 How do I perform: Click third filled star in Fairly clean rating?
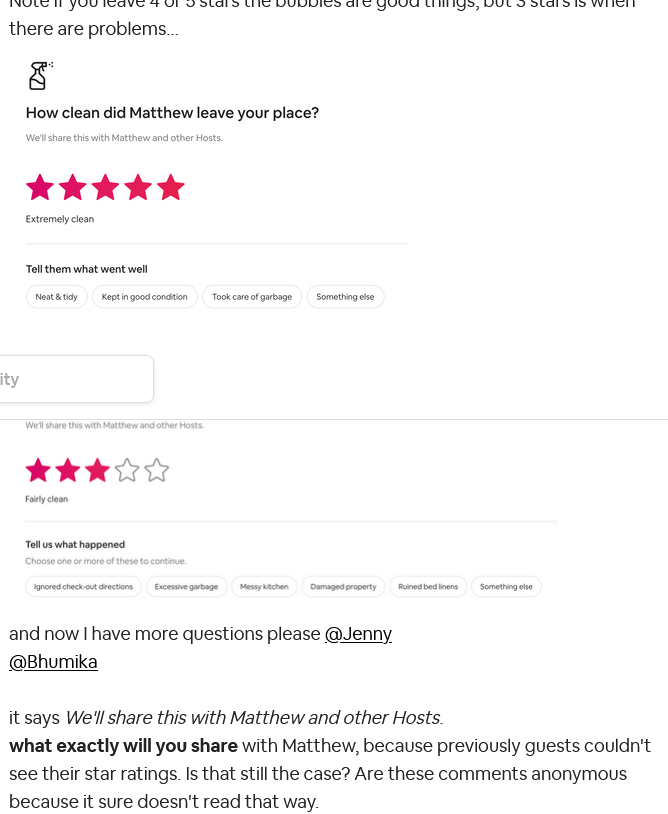coord(97,470)
